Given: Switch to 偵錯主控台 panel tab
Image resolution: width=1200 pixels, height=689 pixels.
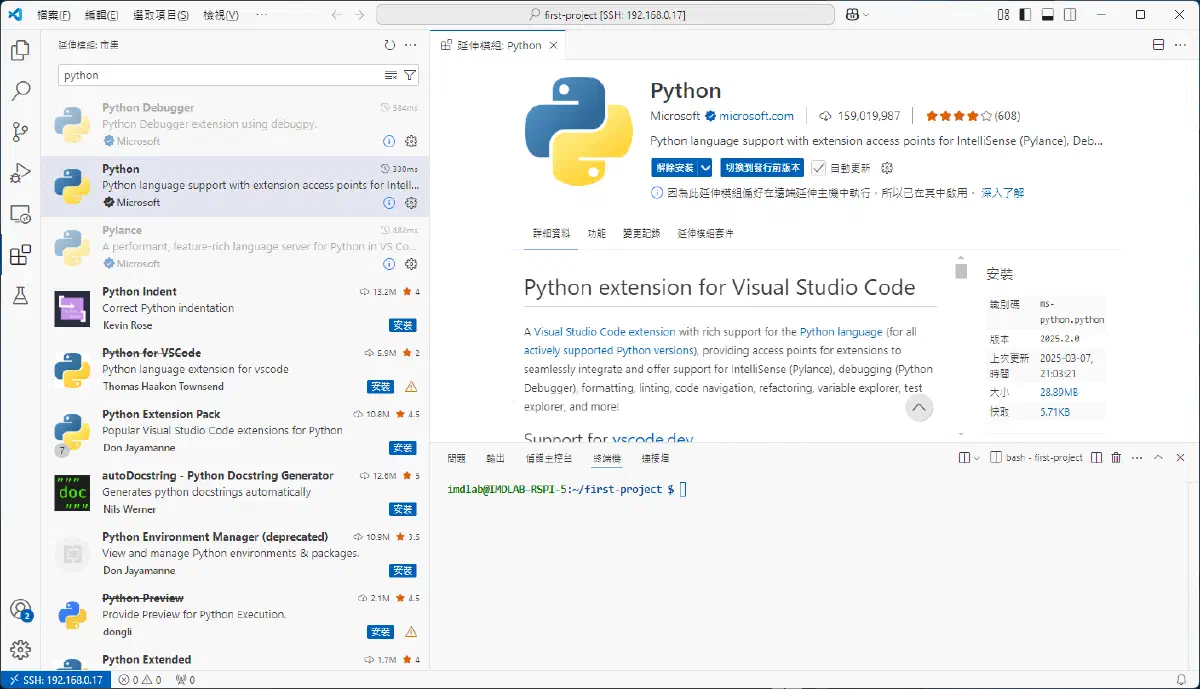Looking at the screenshot, I should (x=549, y=457).
